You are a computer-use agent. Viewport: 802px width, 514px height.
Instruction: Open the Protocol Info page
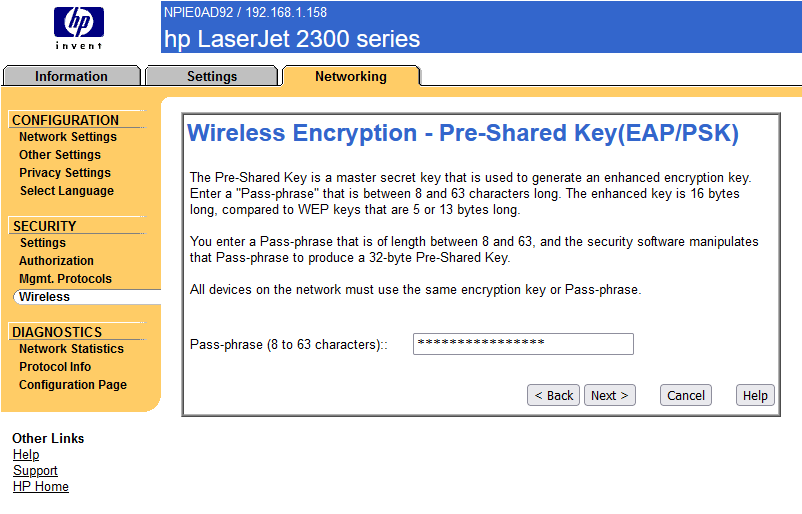point(55,367)
